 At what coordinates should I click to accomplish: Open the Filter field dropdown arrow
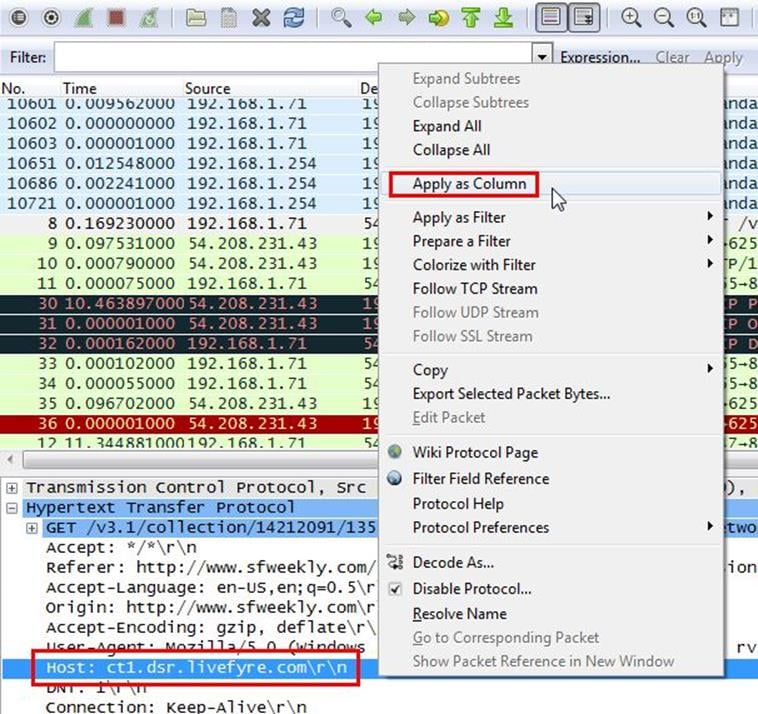tap(542, 58)
